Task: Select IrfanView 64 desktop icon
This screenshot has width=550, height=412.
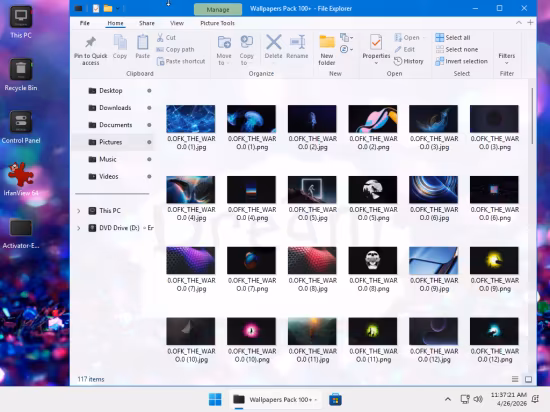Action: (x=21, y=180)
